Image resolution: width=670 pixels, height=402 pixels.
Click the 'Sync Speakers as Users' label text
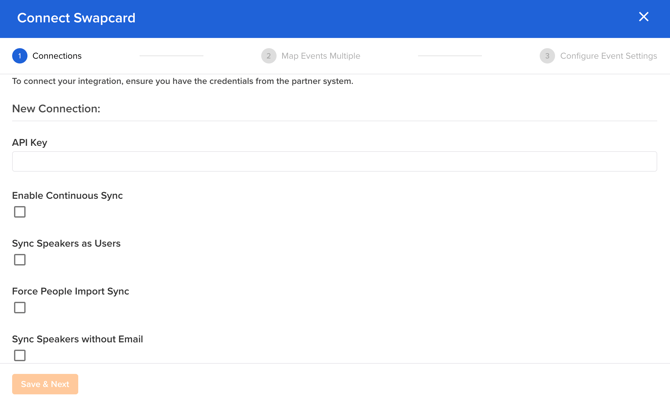coord(66,244)
